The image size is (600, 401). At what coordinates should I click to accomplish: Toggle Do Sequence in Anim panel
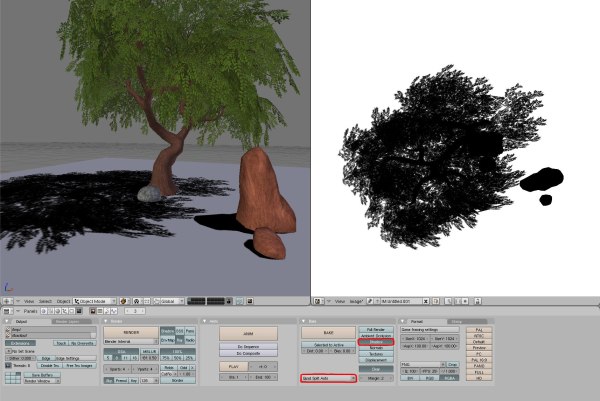click(x=248, y=346)
